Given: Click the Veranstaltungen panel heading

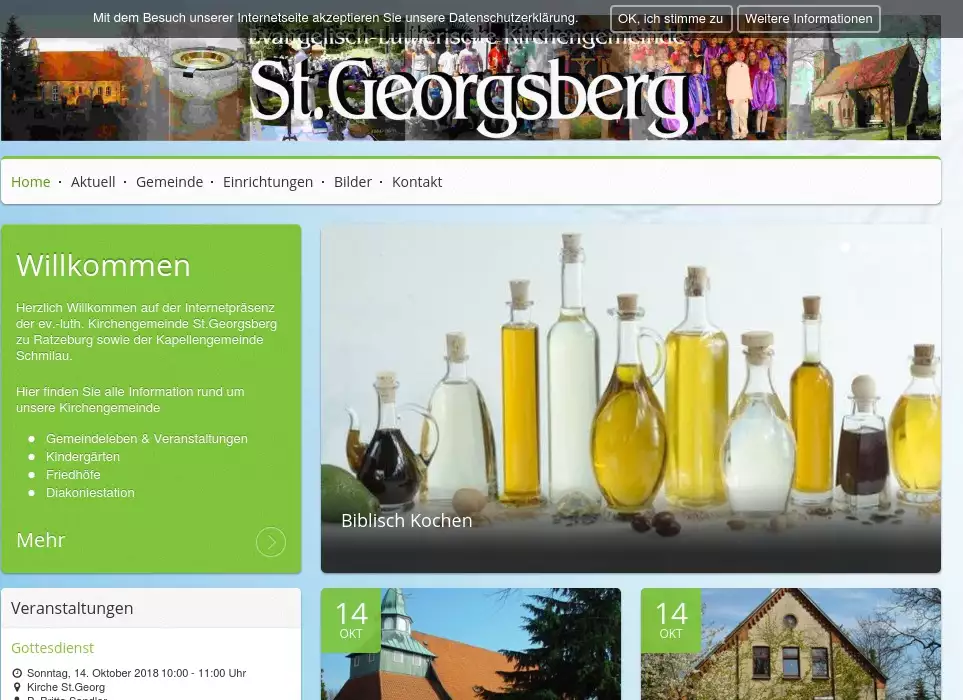Looking at the screenshot, I should tap(72, 608).
